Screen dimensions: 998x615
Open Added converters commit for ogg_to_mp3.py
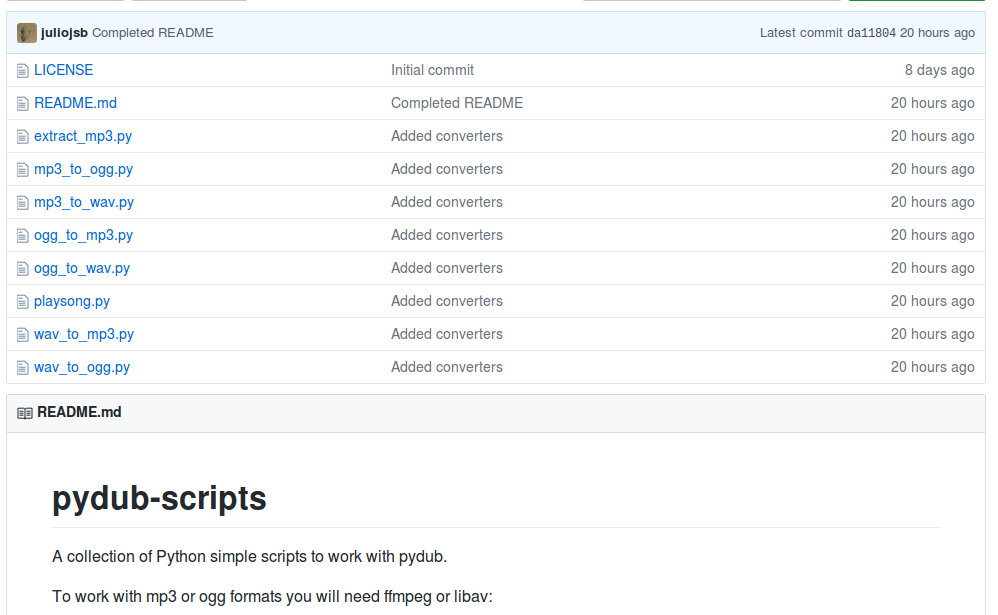447,236
